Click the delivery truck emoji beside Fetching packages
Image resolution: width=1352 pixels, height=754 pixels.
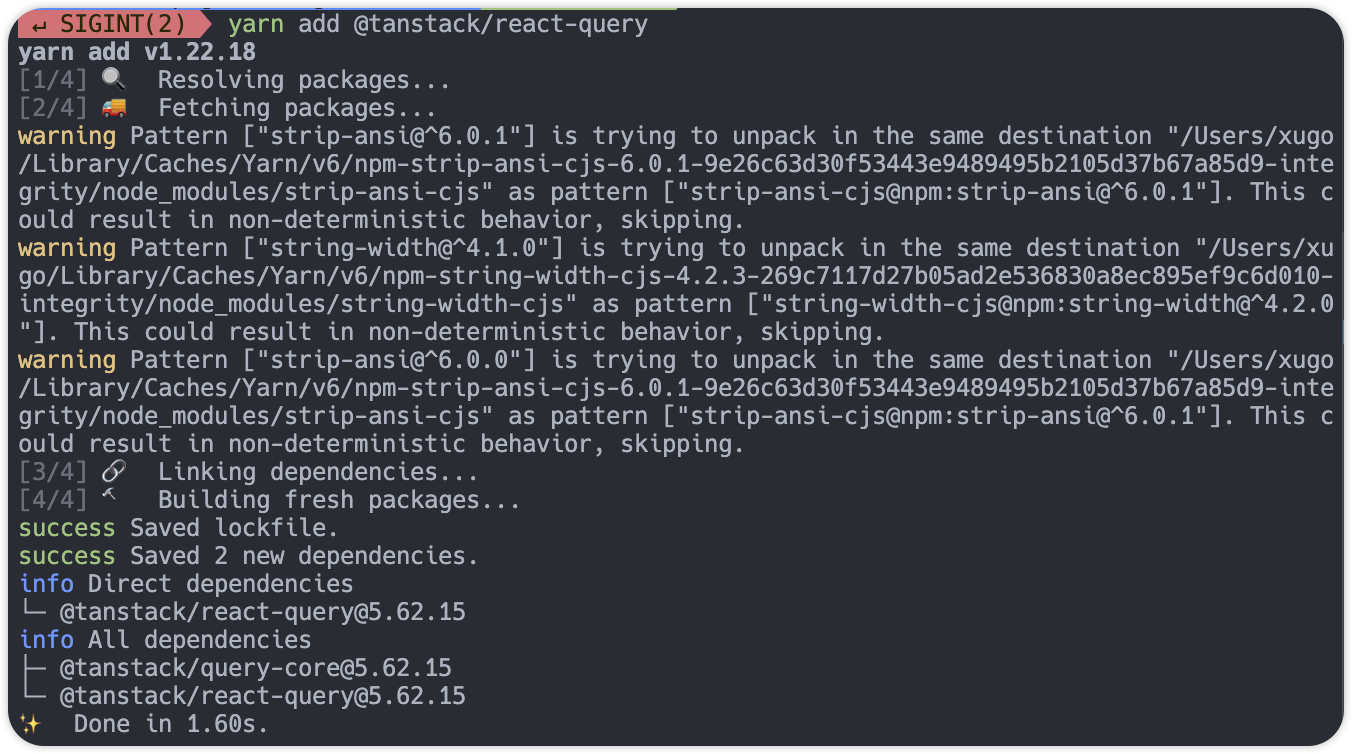click(115, 108)
